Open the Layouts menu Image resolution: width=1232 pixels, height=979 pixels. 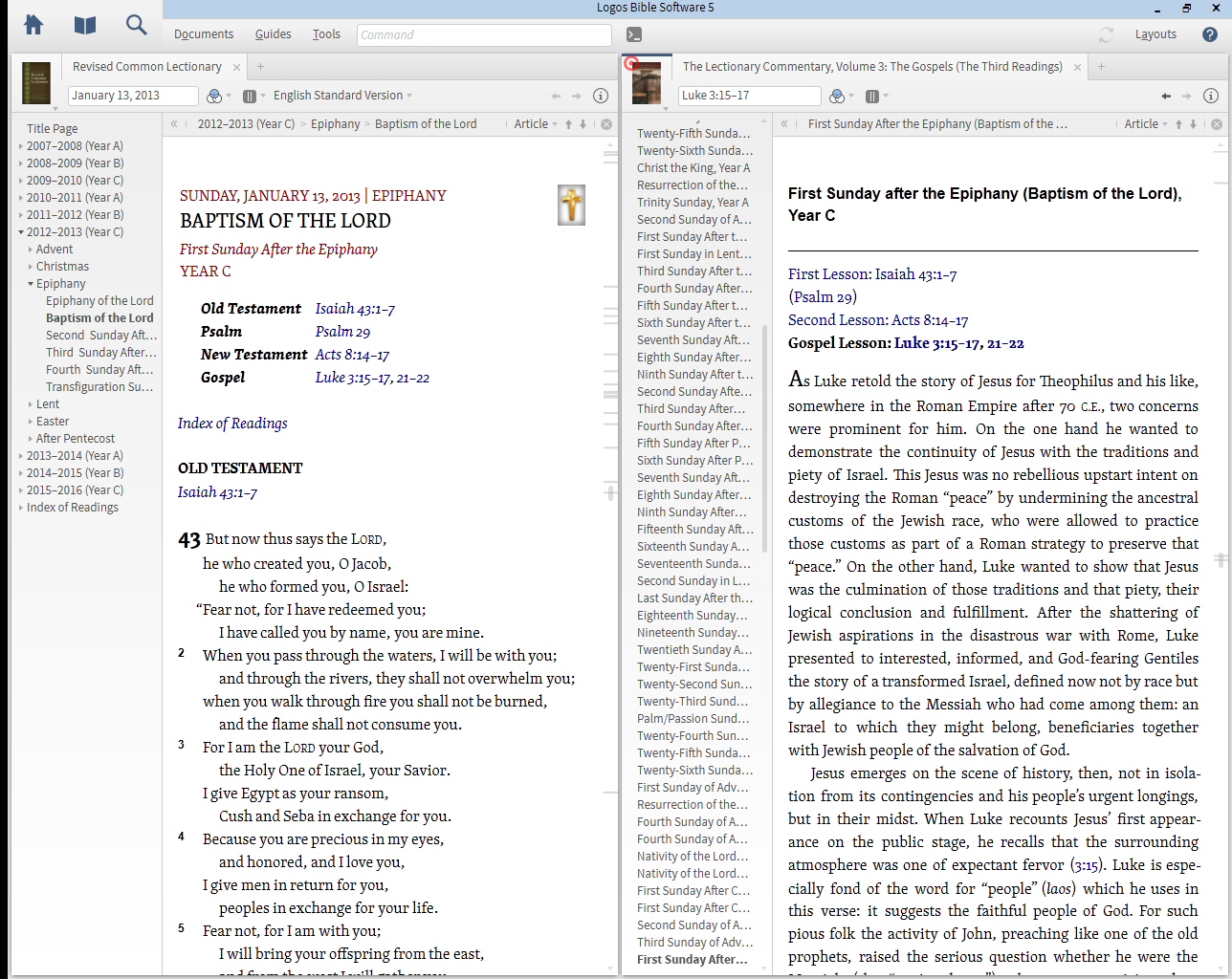(1155, 34)
